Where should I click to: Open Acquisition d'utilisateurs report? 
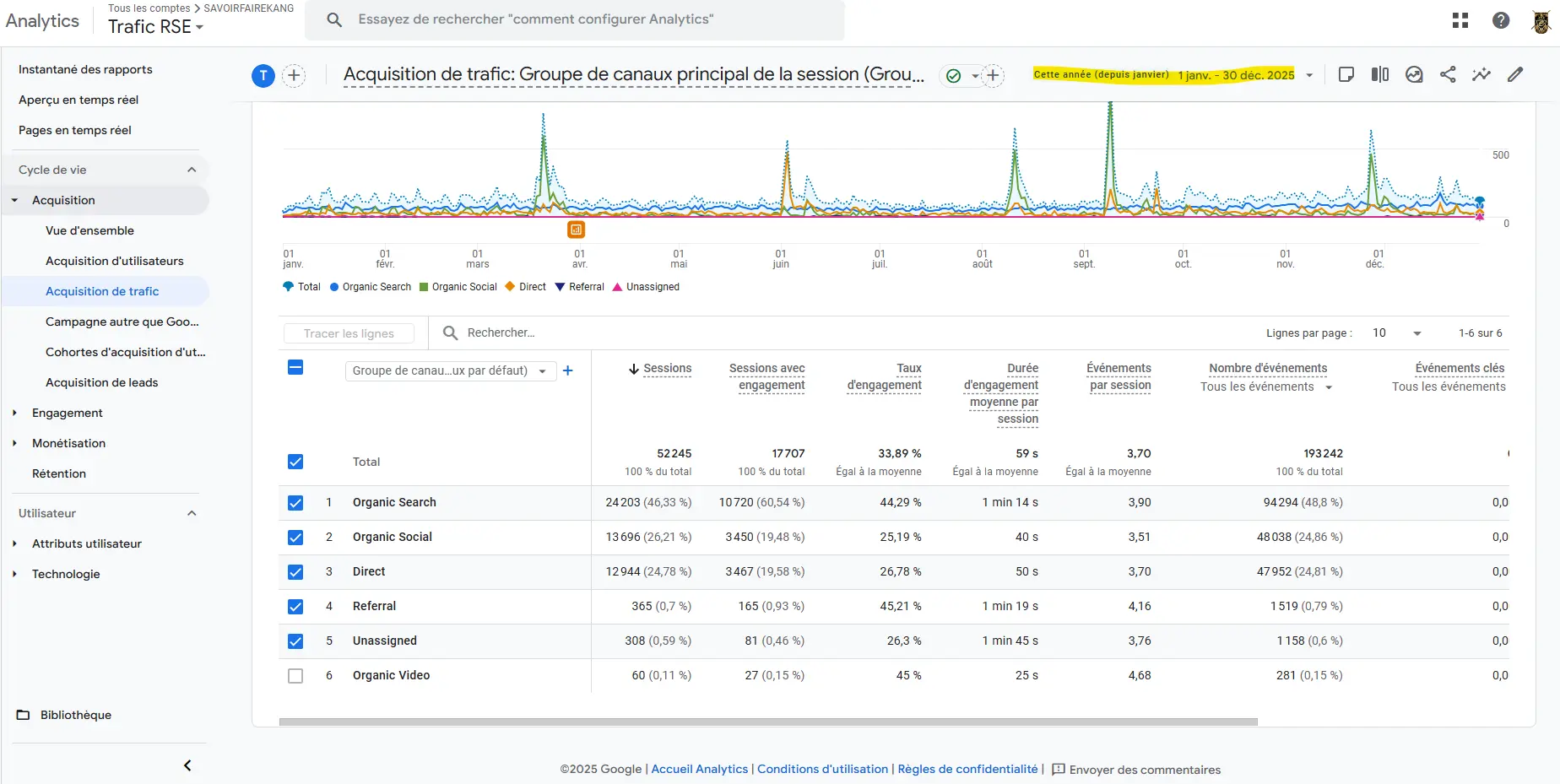(115, 261)
